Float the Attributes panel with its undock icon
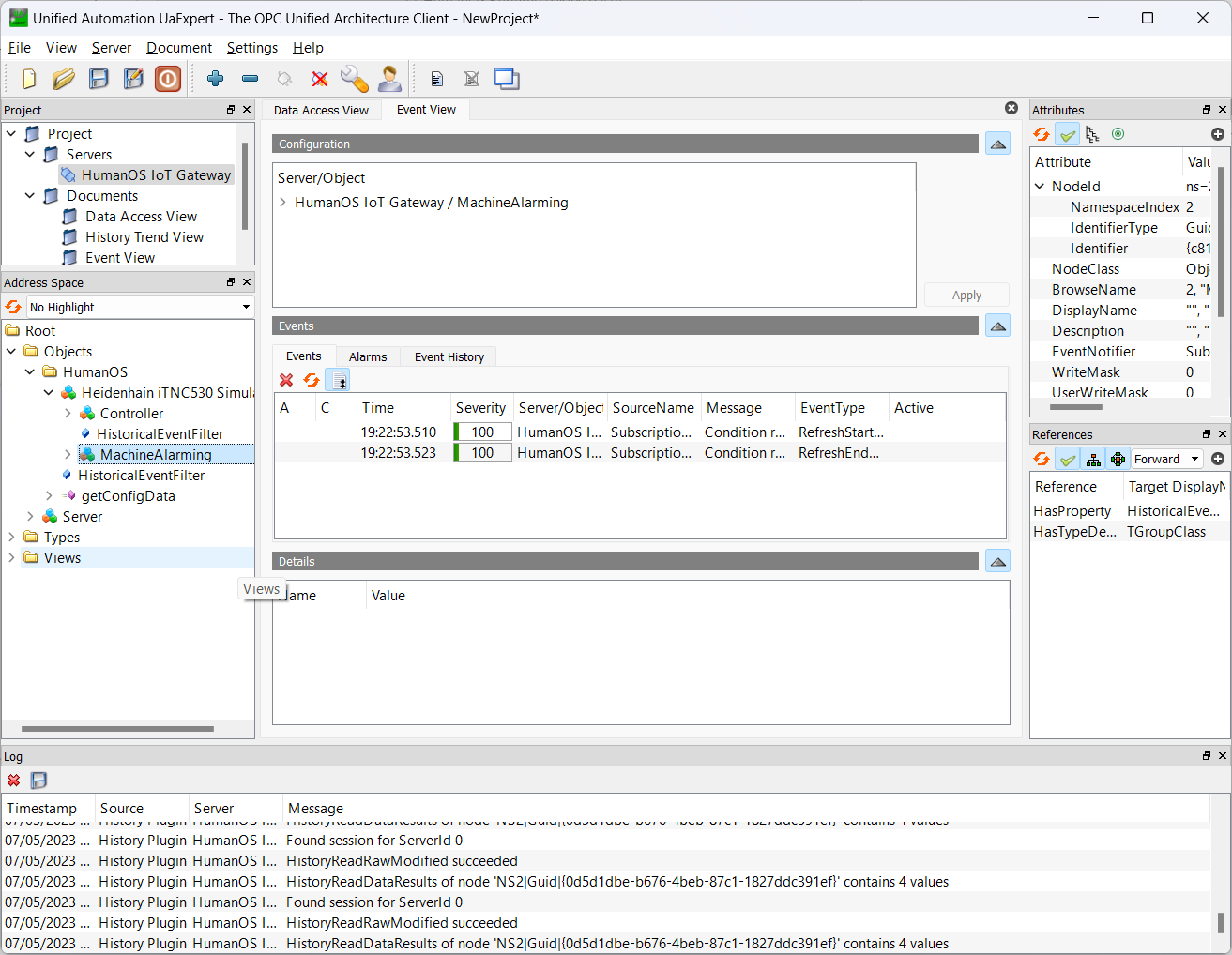The image size is (1232, 955). point(1207,110)
